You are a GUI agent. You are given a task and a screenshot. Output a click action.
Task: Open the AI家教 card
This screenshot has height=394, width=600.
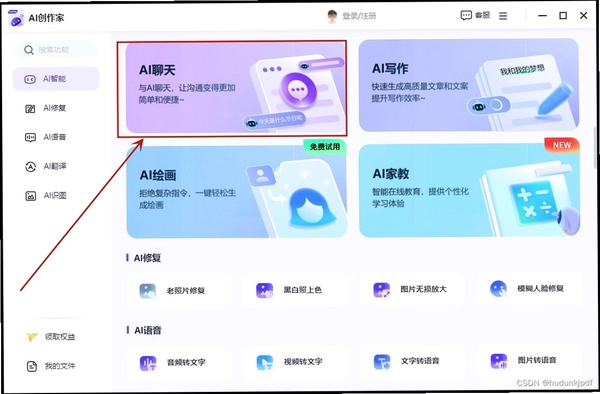470,190
